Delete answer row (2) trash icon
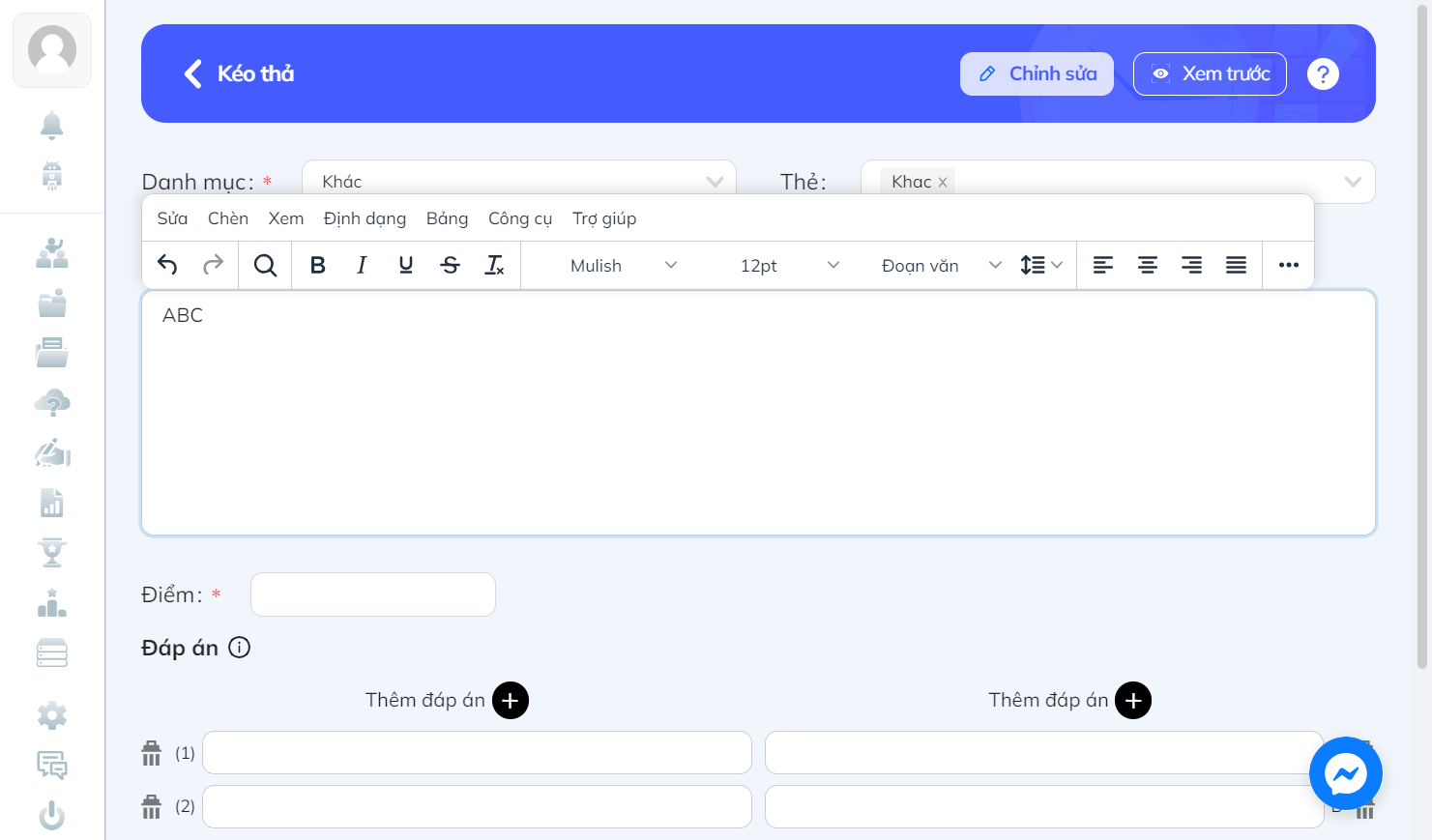 tap(152, 806)
